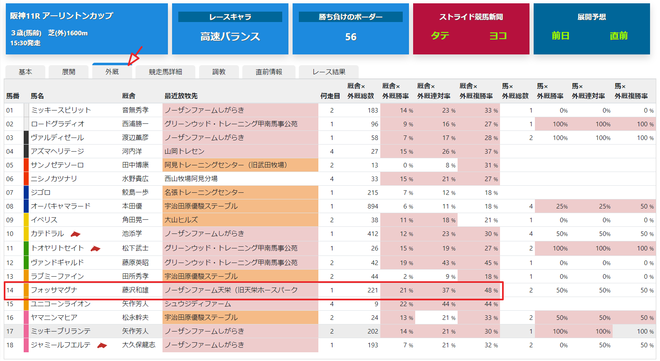
Task: Click horse name ヤマニンマヒア
Action: pos(54,318)
